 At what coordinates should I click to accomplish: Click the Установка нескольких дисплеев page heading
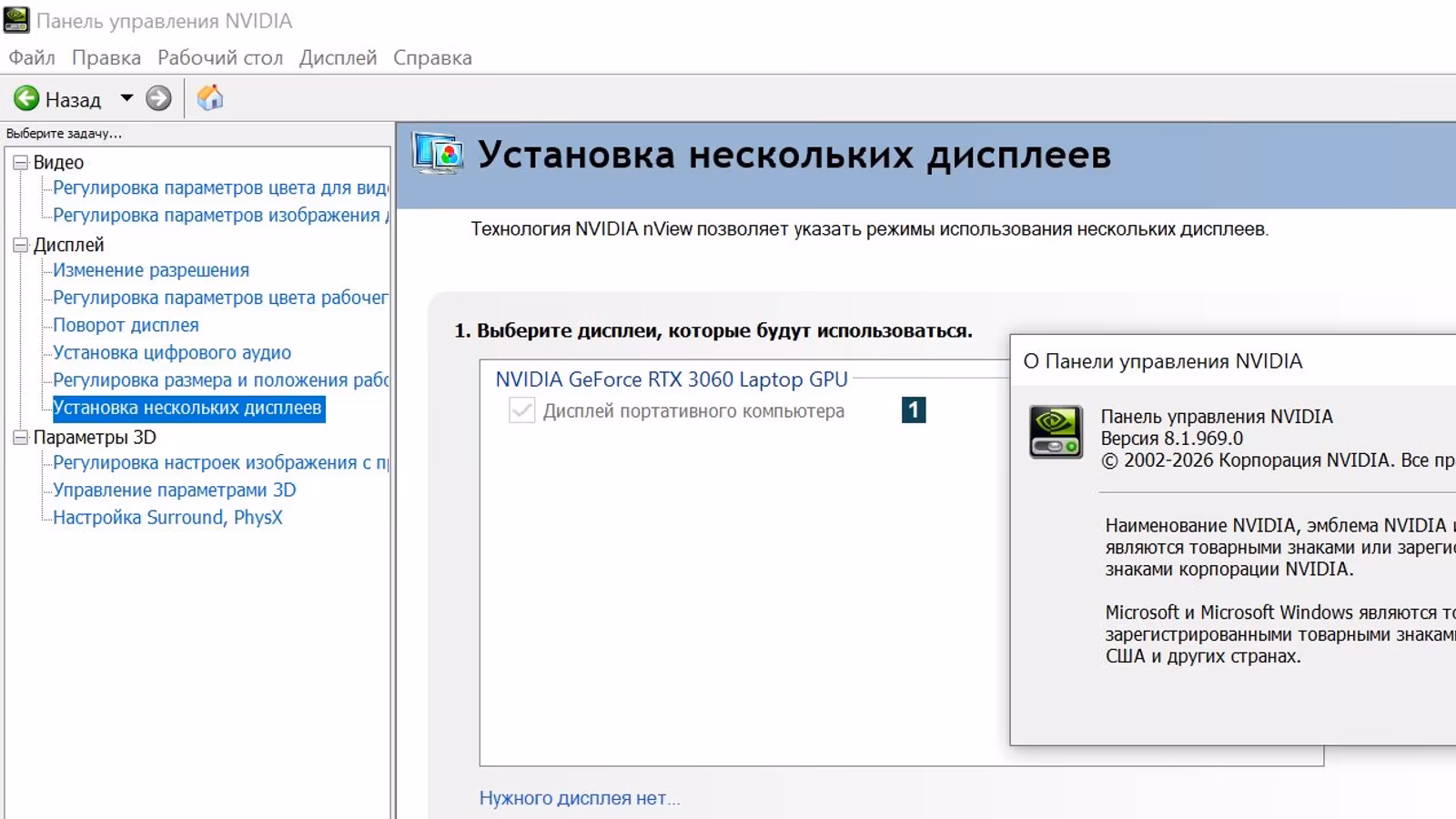794,155
